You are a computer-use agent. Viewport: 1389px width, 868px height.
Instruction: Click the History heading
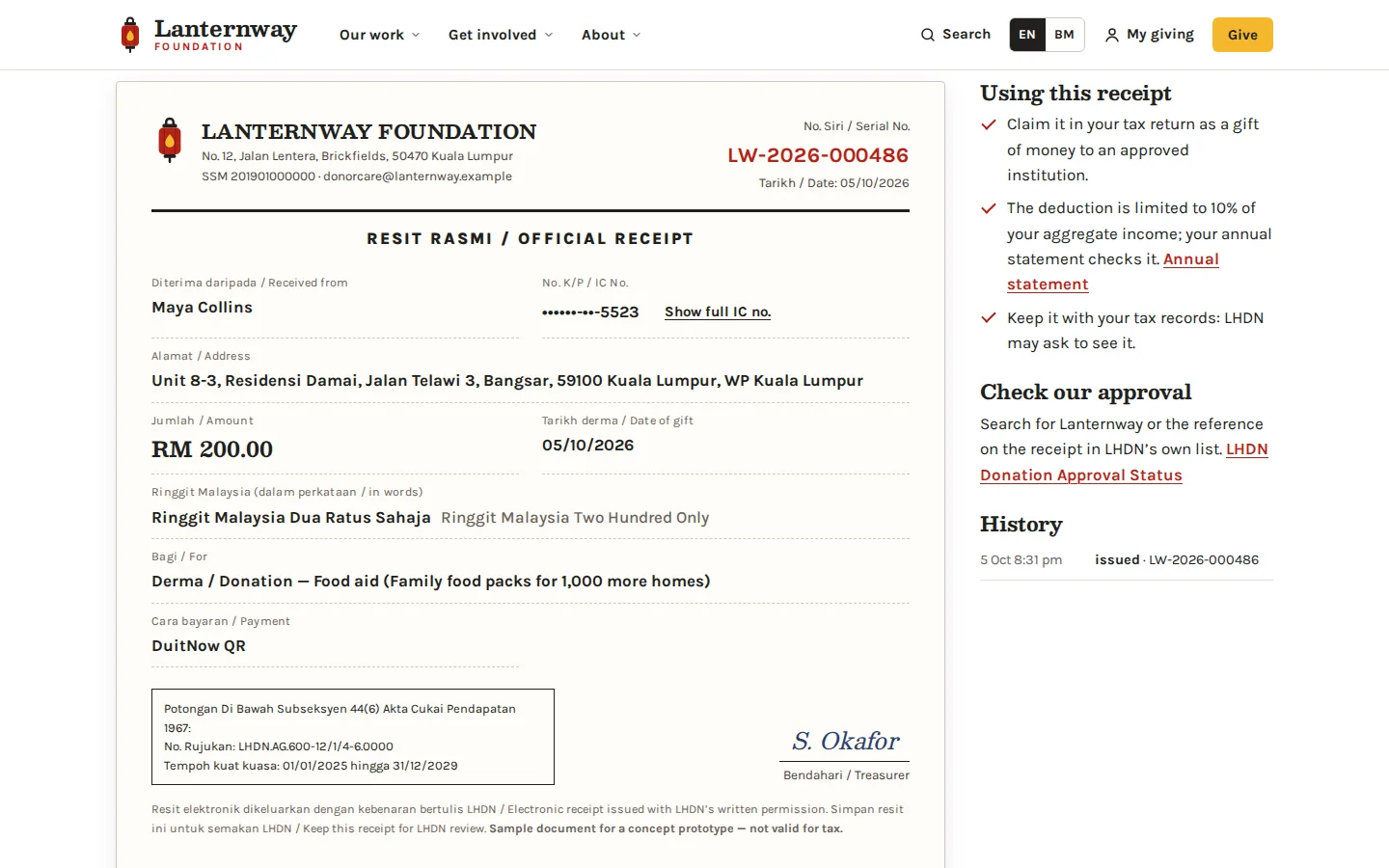[1021, 525]
